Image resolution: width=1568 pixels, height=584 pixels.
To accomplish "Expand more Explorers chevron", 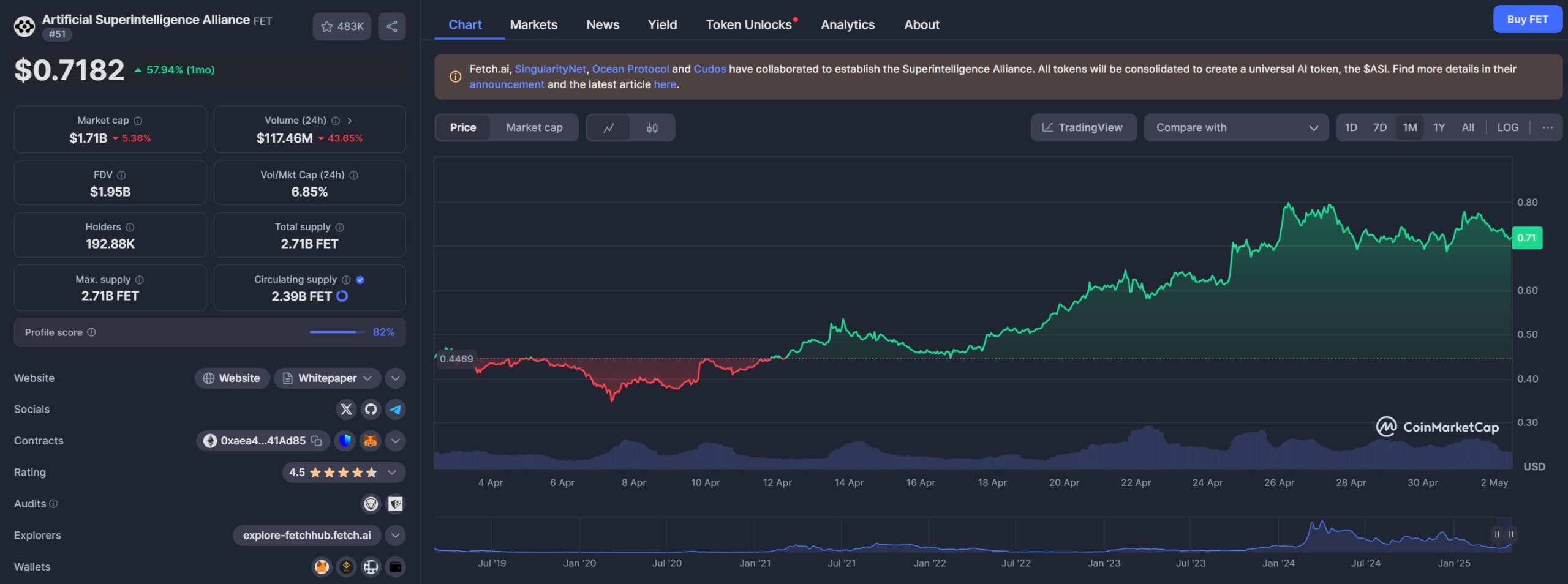I will 396,536.
